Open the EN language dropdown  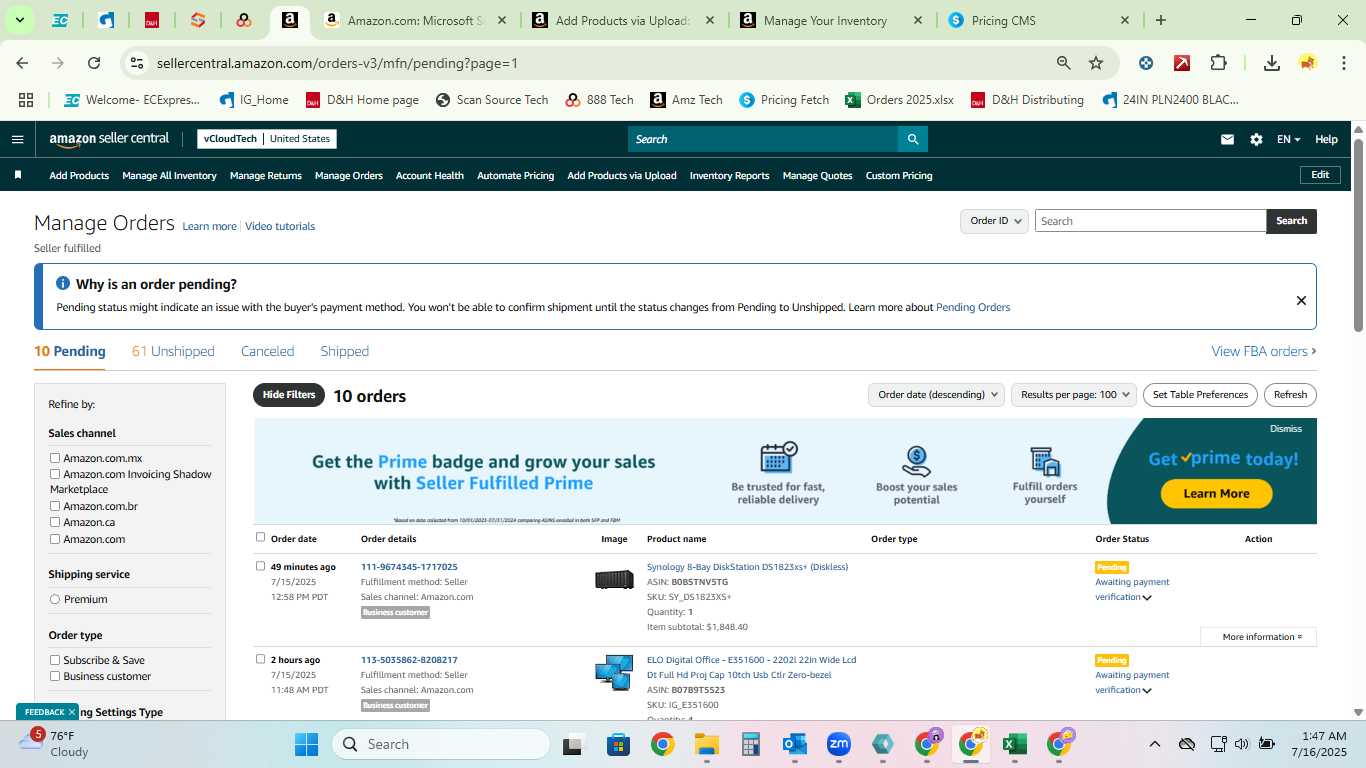[1288, 139]
